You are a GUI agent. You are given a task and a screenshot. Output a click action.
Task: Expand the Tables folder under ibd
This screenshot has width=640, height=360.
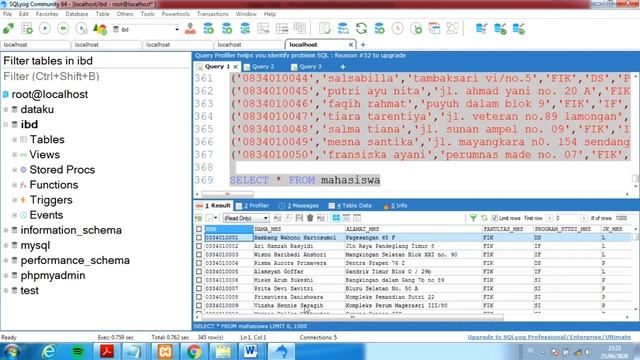pos(14,140)
